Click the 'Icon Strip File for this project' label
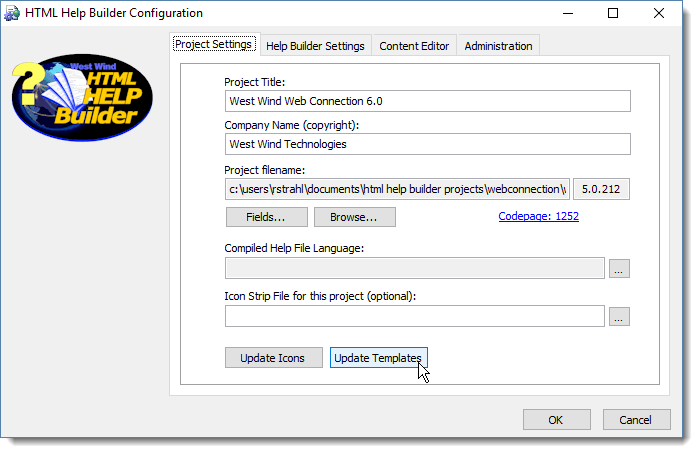Screen dimensions: 698x453 pos(320,296)
